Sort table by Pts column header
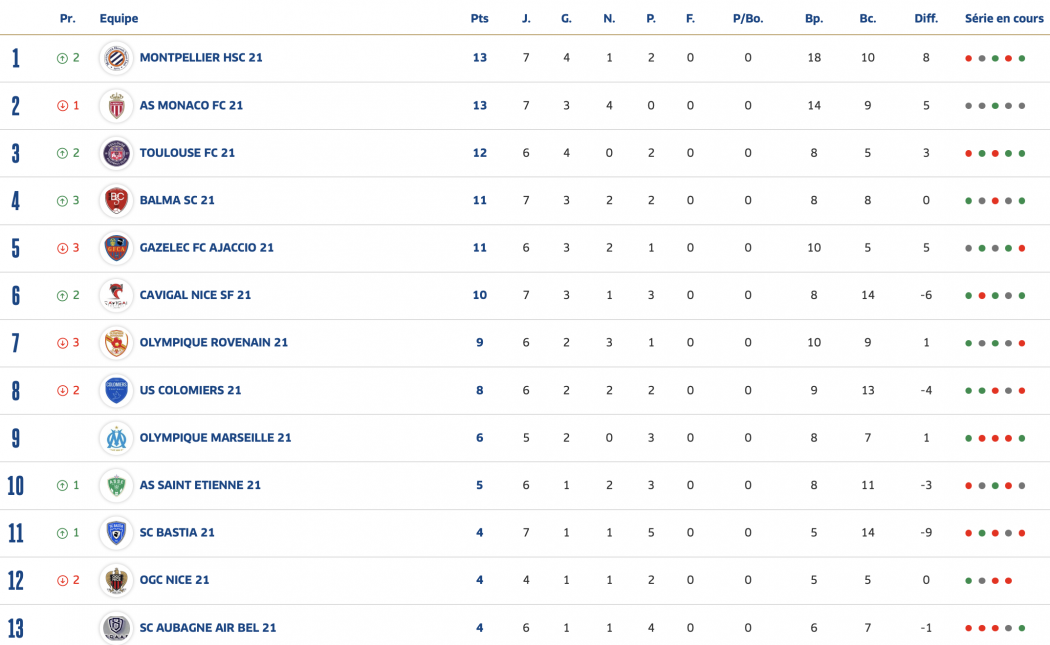The height and width of the screenshot is (645, 1050). pyautogui.click(x=479, y=18)
